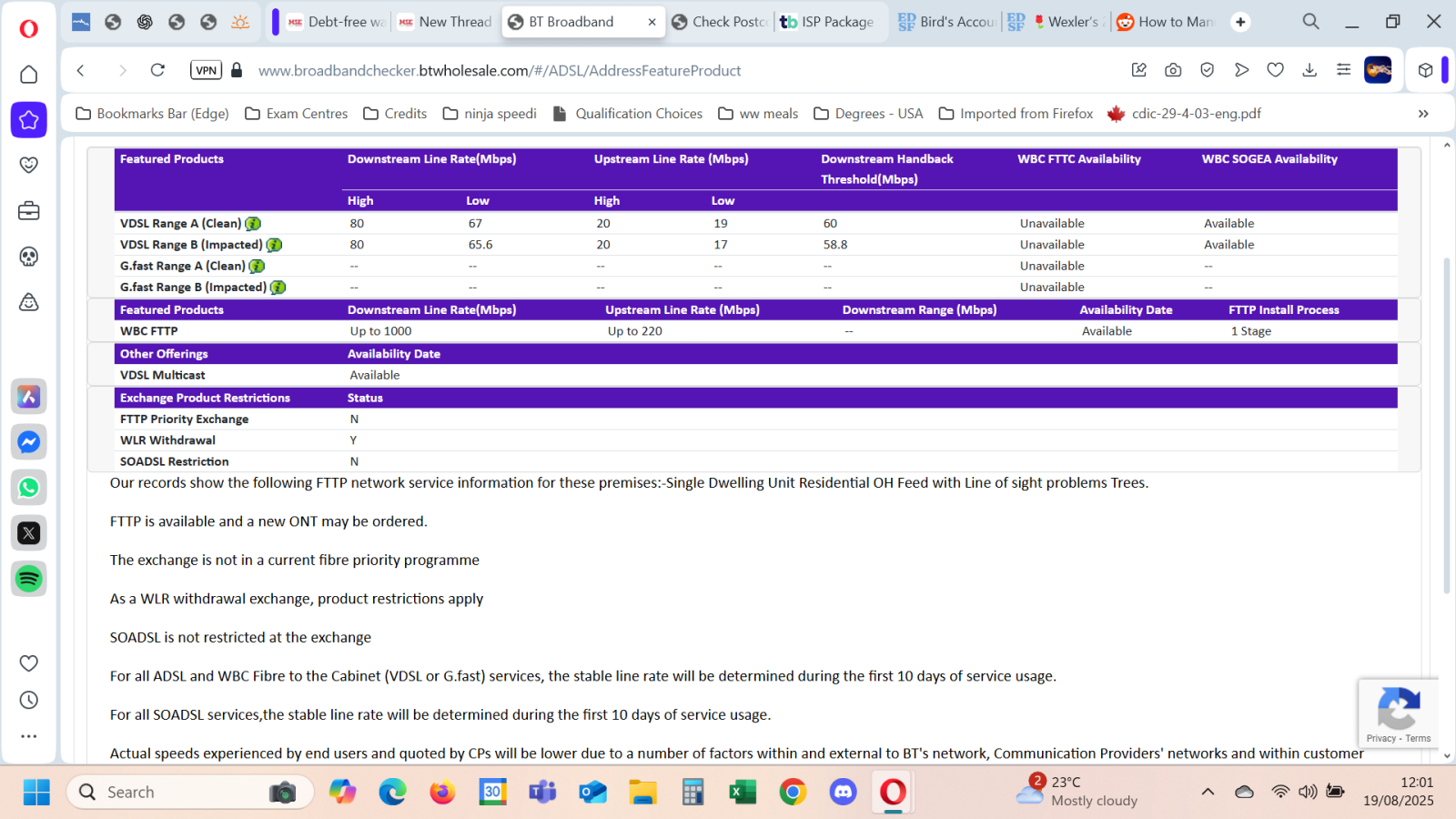Open the Opera workspace switcher purple bar
The image size is (1456, 819).
(x=275, y=22)
